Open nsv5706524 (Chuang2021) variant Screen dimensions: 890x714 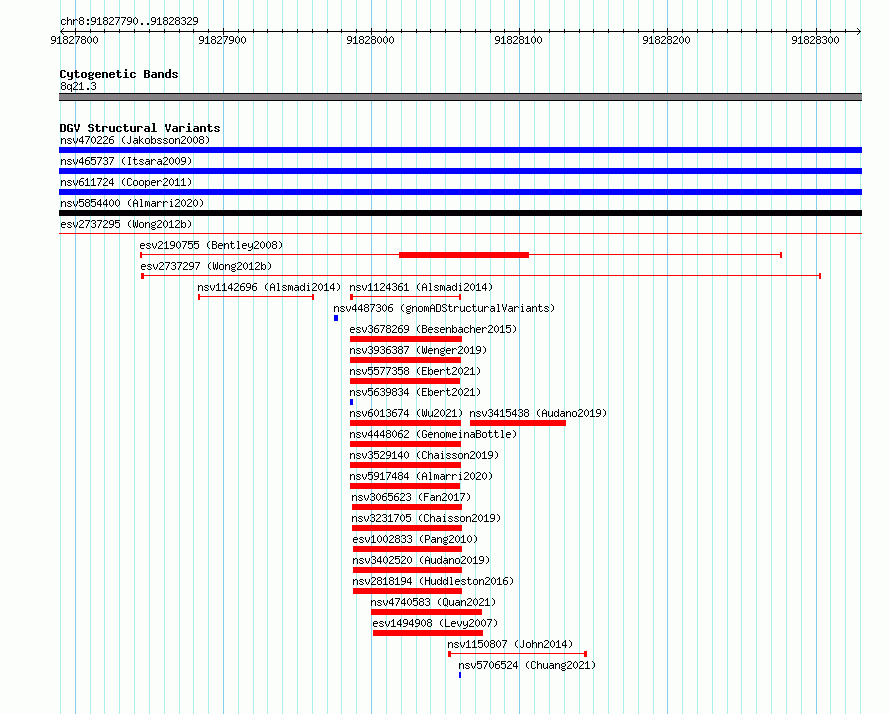[x=527, y=665]
